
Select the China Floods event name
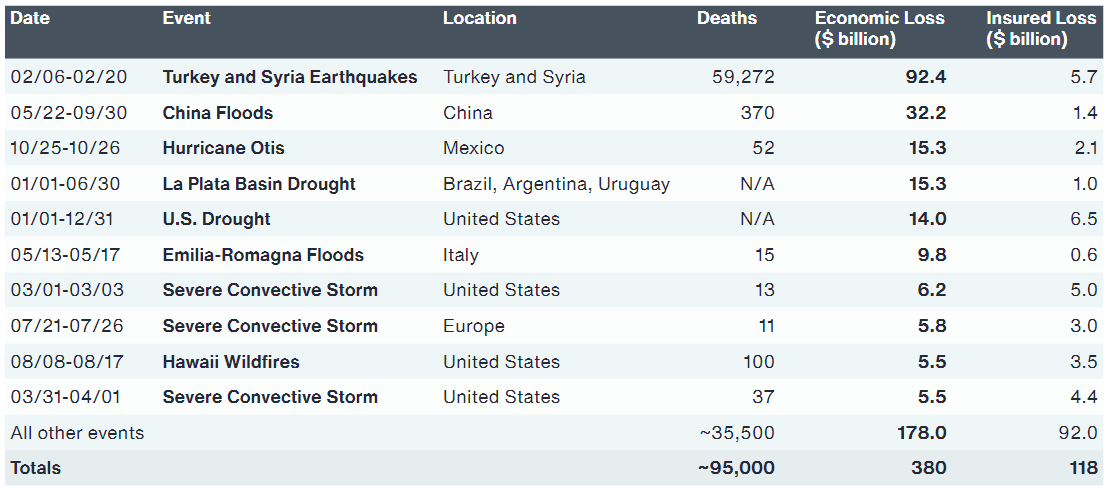pyautogui.click(x=218, y=113)
